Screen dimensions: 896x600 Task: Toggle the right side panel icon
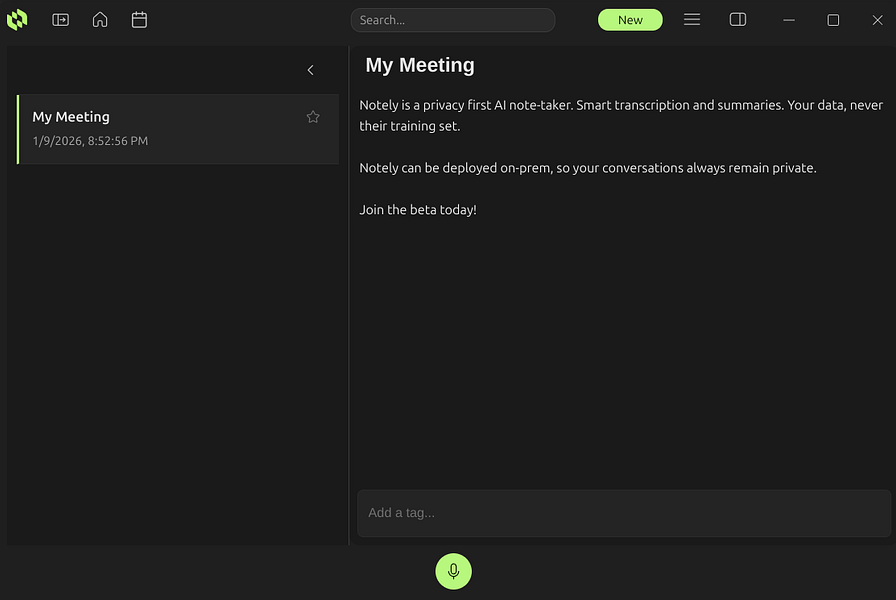click(738, 20)
